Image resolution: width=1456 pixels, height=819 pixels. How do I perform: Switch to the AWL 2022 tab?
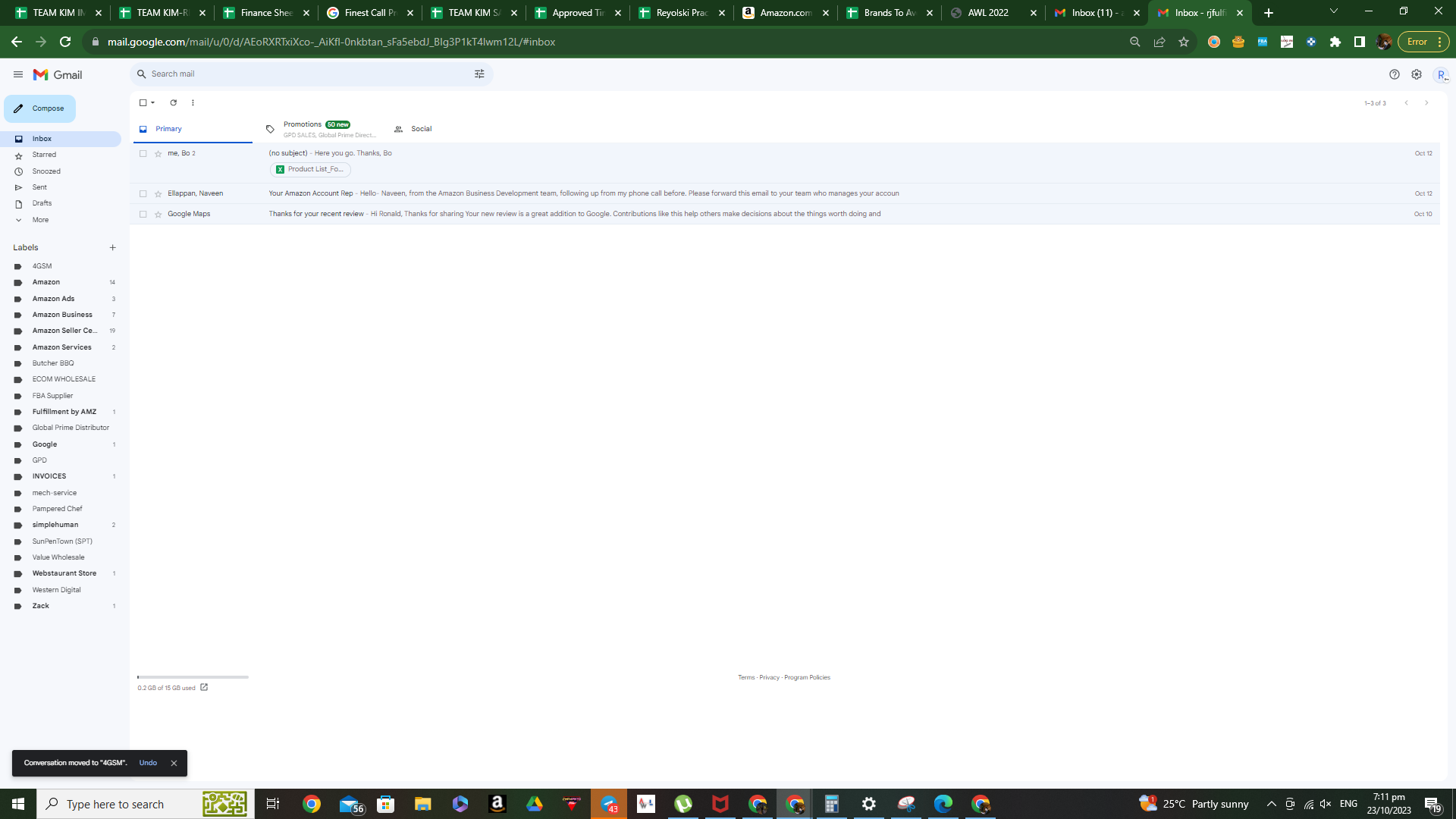click(x=993, y=13)
